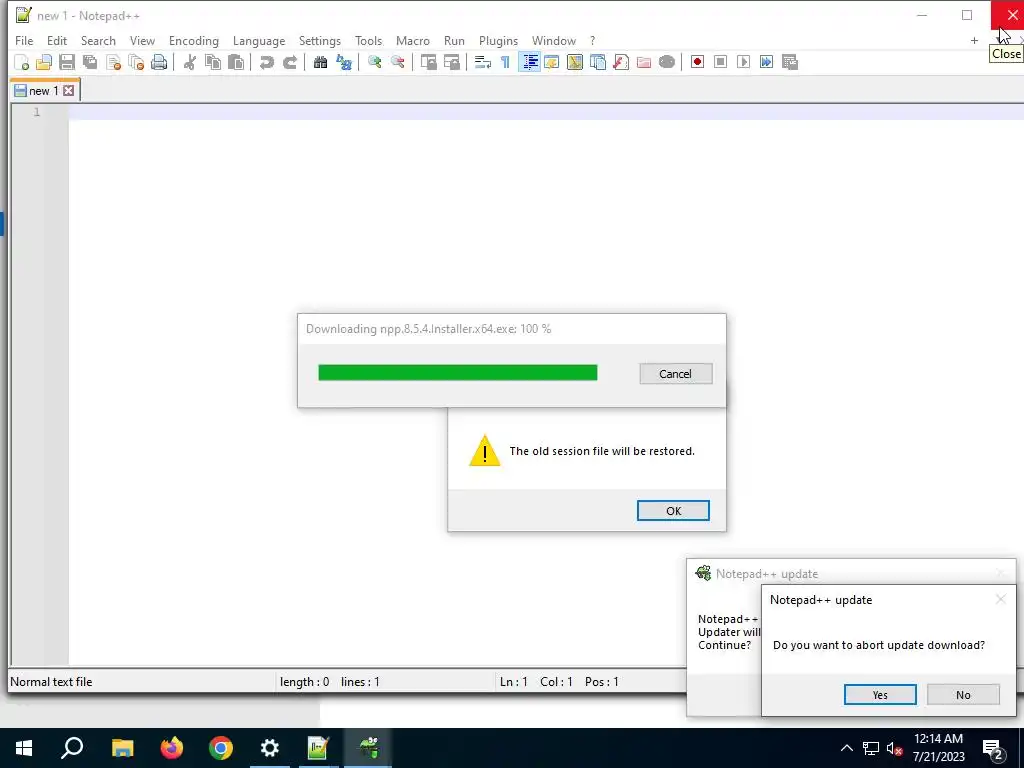
Task: Open the Macro menu
Action: pyautogui.click(x=413, y=40)
